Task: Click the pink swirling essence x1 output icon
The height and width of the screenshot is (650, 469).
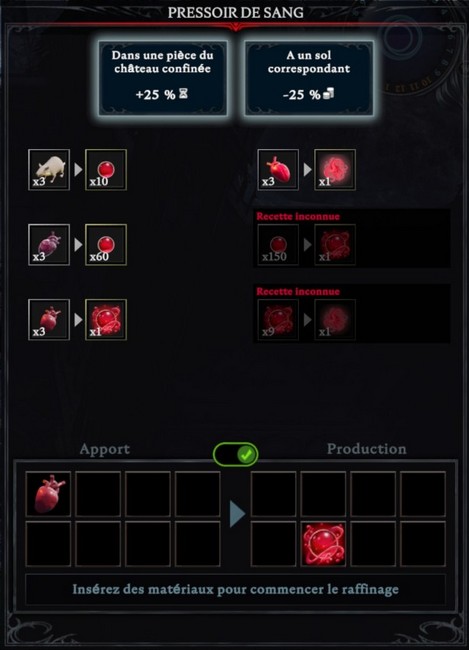Action: click(335, 170)
